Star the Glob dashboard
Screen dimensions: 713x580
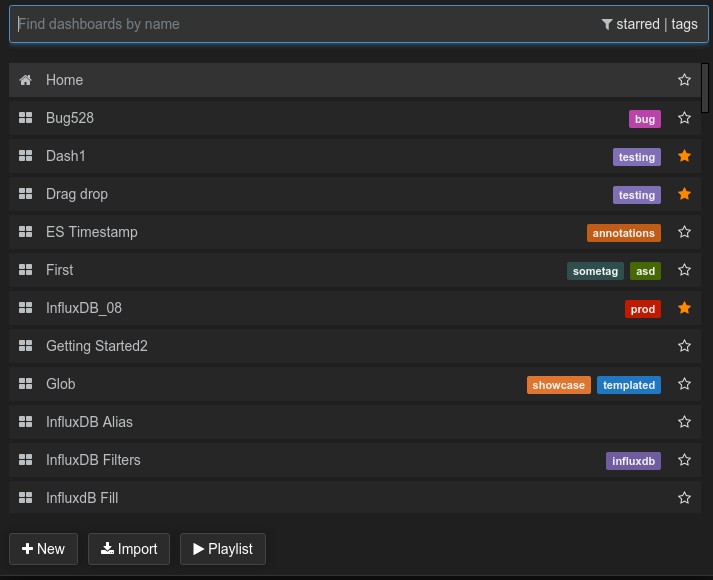click(x=684, y=384)
